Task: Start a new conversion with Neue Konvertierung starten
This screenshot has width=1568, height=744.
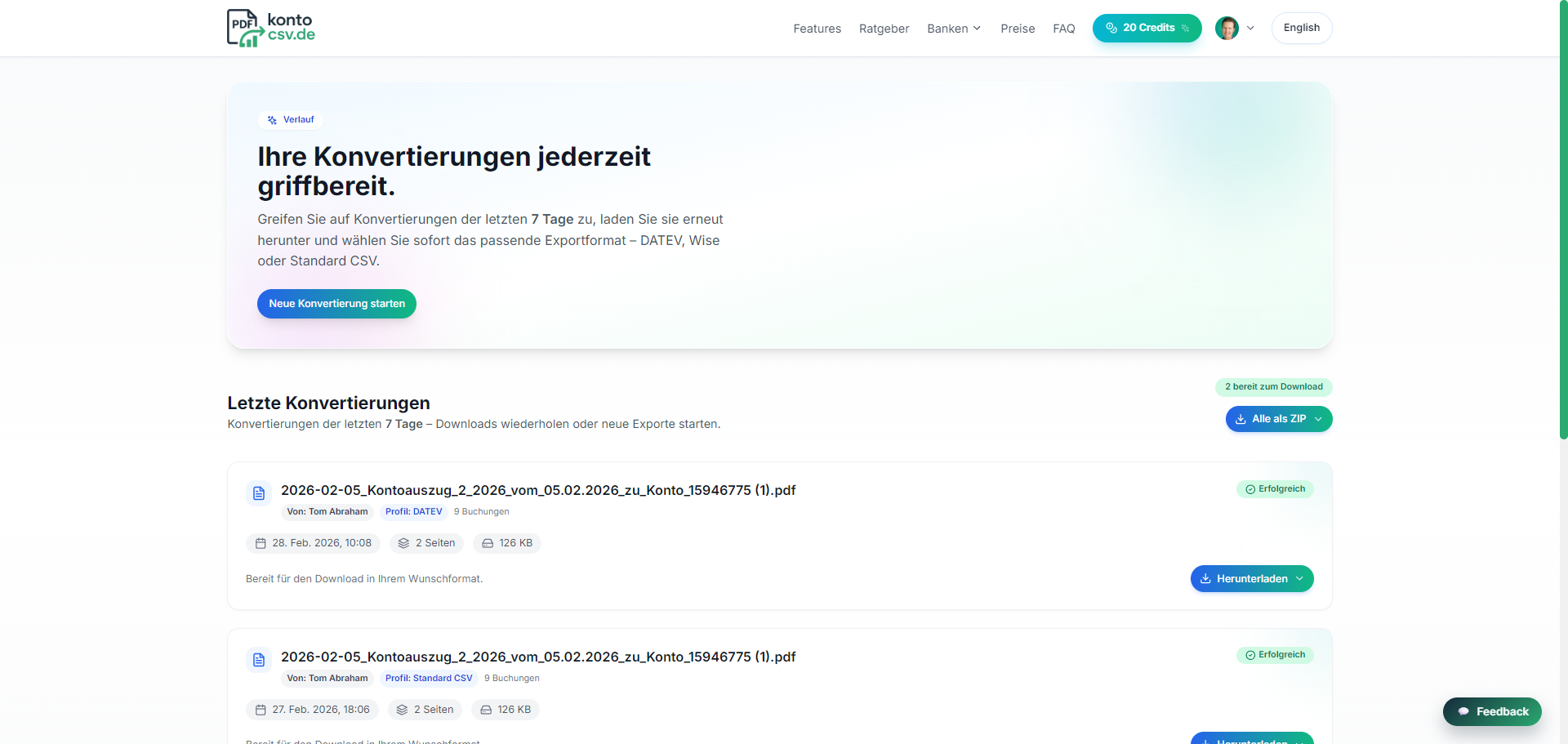Action: [336, 304]
